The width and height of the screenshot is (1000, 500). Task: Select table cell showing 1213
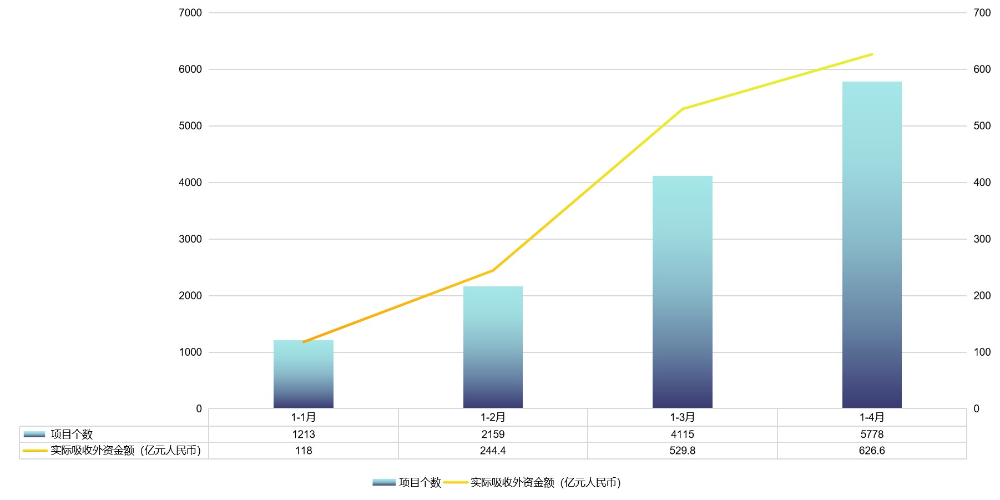point(303,434)
